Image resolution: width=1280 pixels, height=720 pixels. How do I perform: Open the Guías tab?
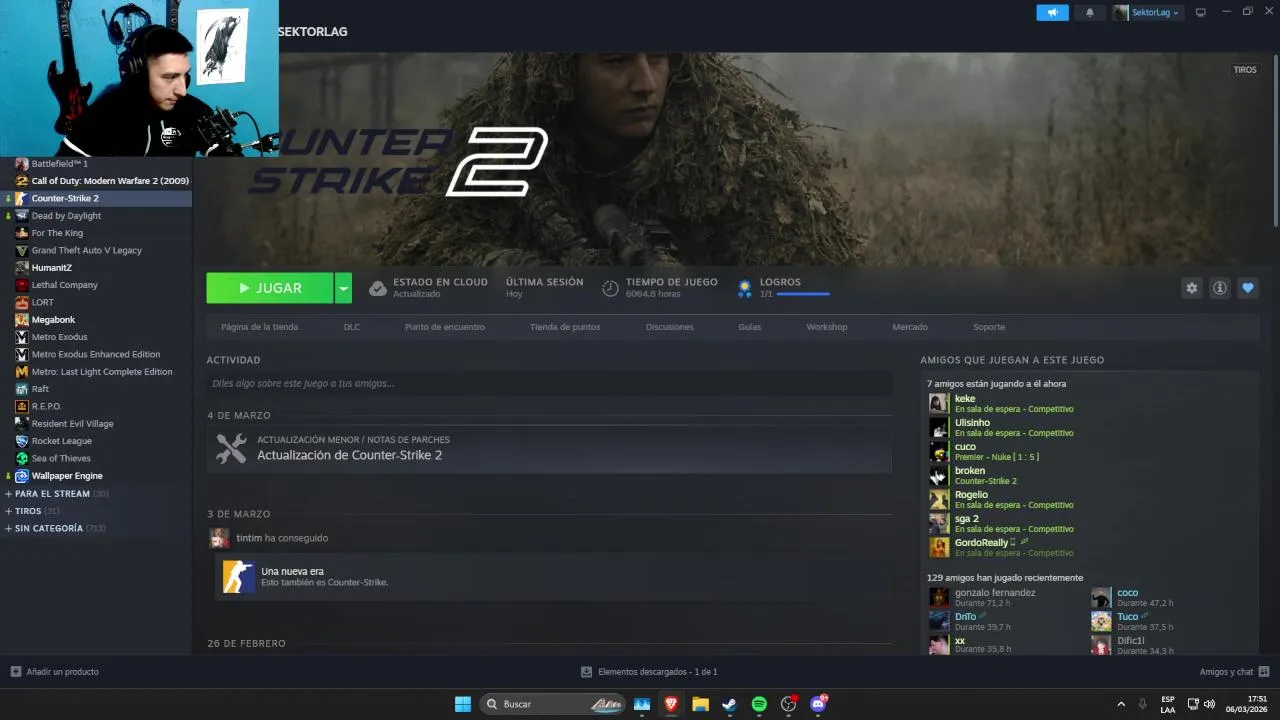(x=750, y=327)
